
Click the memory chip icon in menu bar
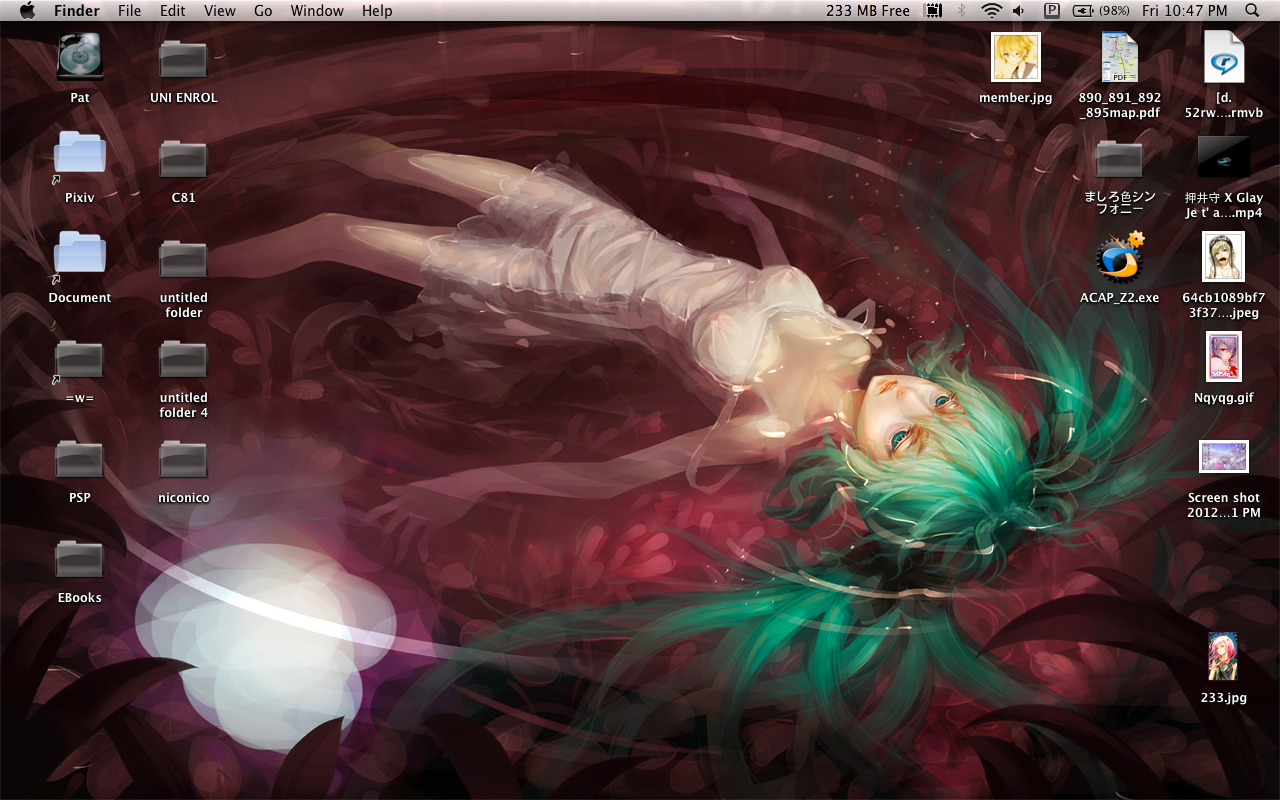coord(933,11)
